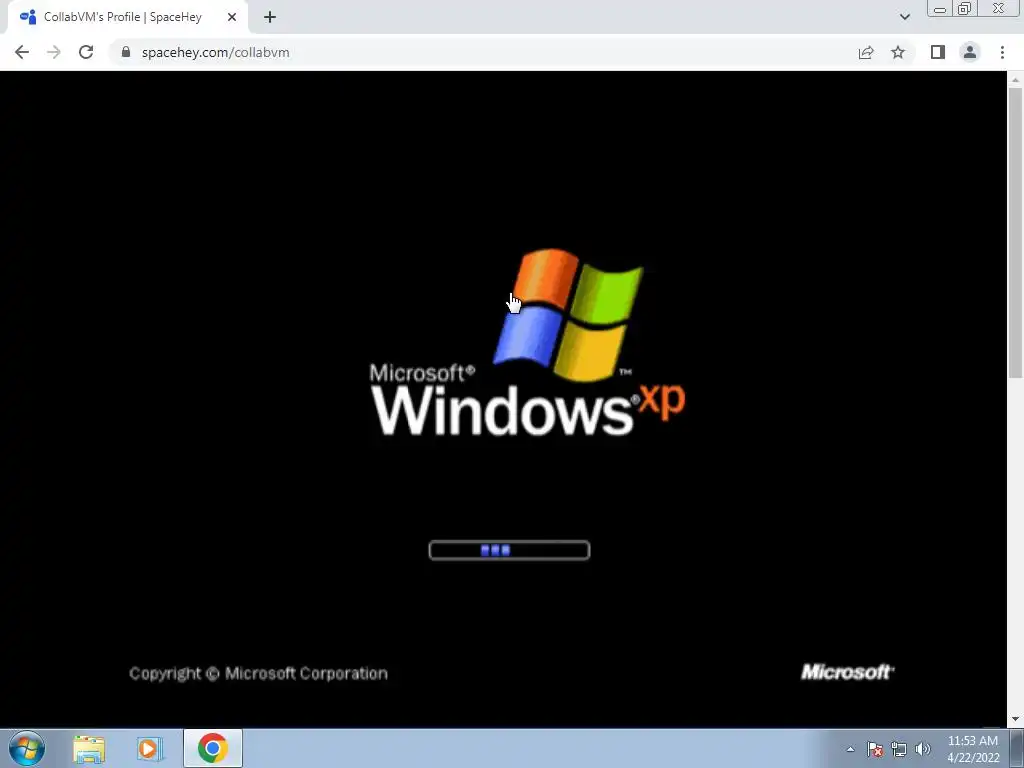Click the XP boot progress bar
Screen dimensions: 1024x768
(x=509, y=551)
